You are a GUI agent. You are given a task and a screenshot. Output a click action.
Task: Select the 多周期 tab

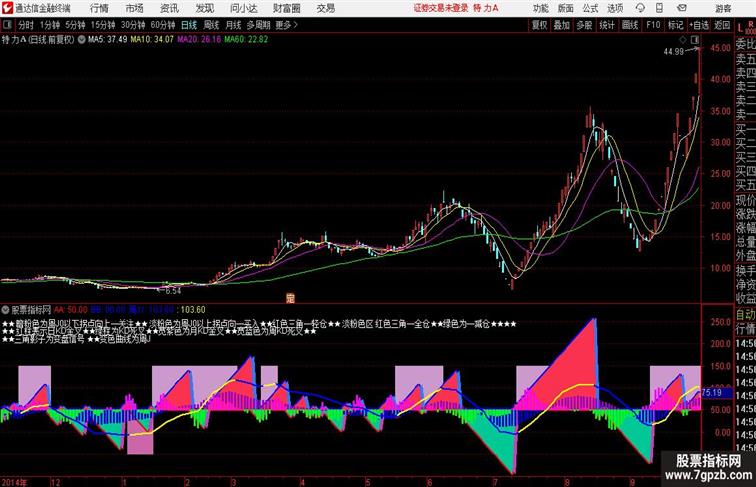(259, 25)
